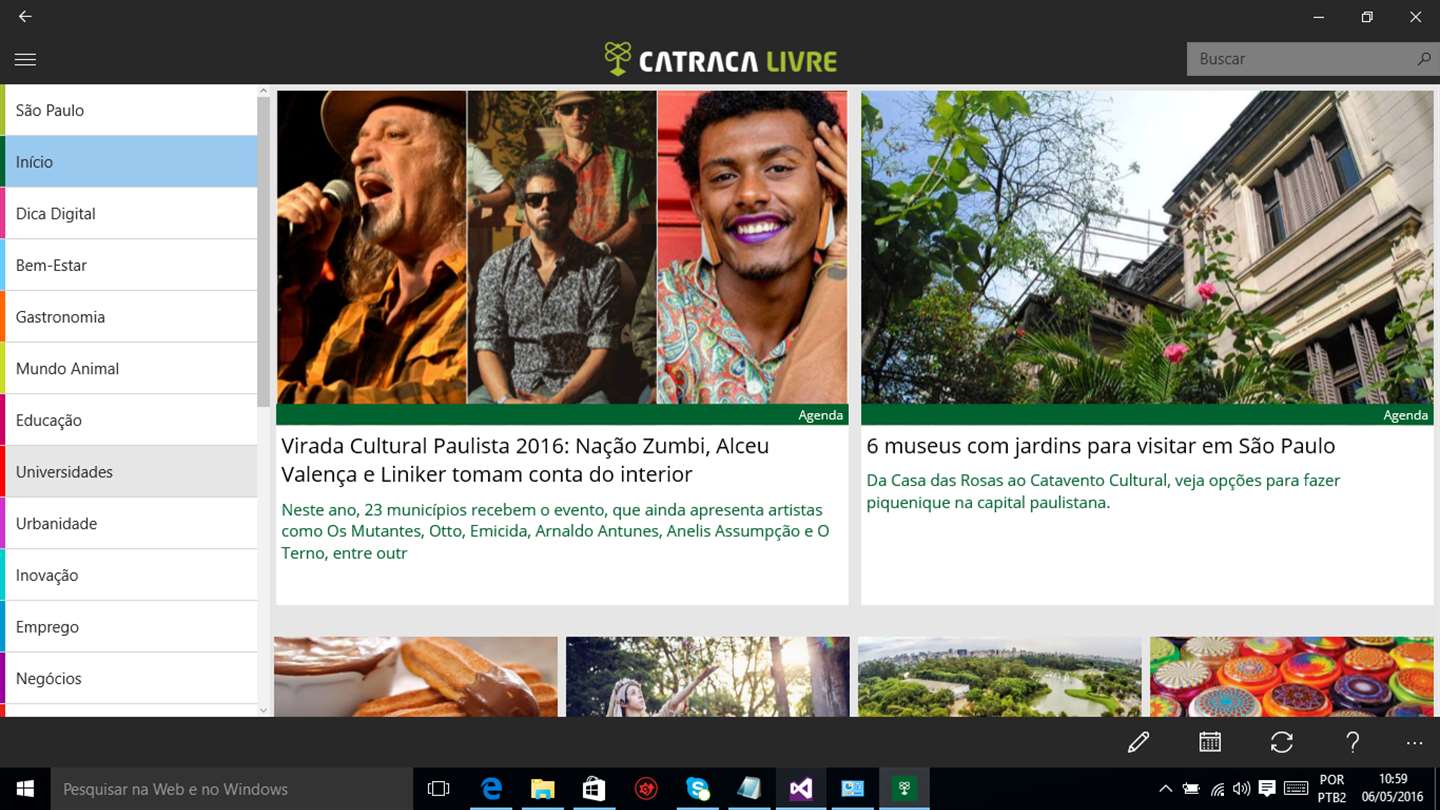Image resolution: width=1440 pixels, height=810 pixels.
Task: Click the museum garden building photo
Action: coord(1147,247)
